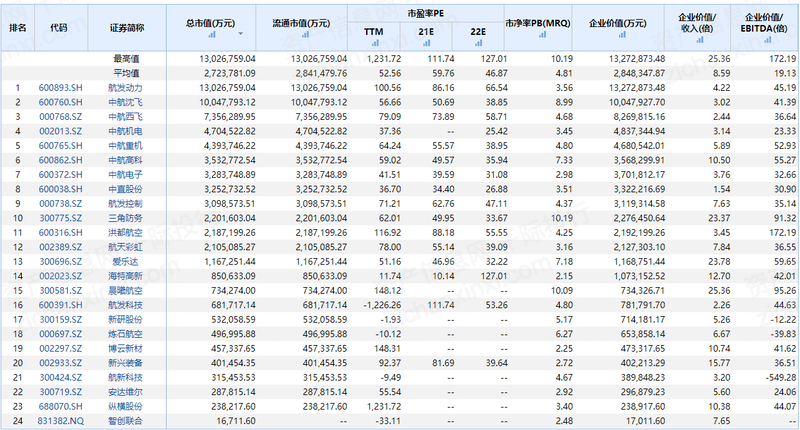Click chart icon under 21E column
The image size is (800, 430).
coord(427,43)
